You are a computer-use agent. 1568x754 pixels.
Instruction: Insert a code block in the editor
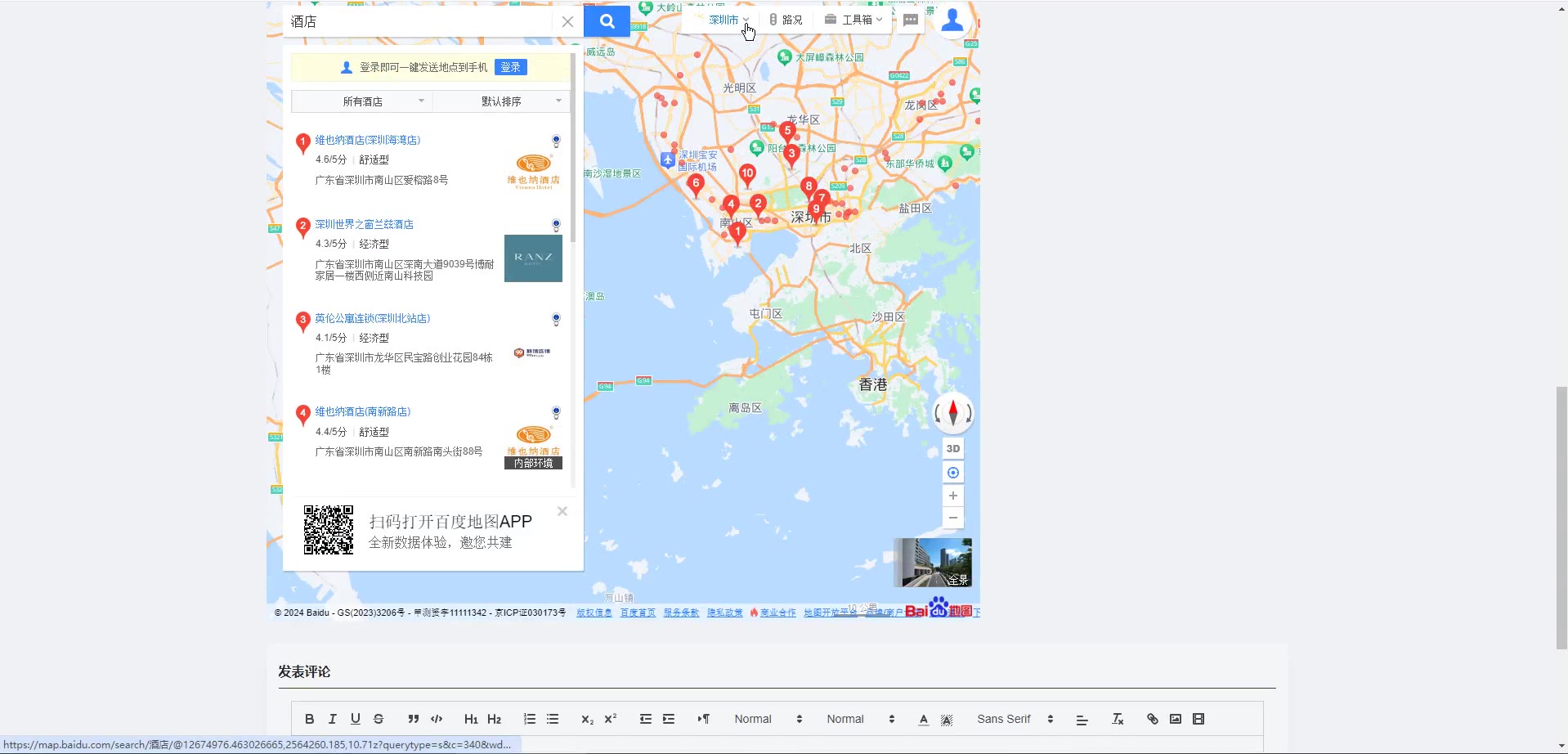(437, 719)
